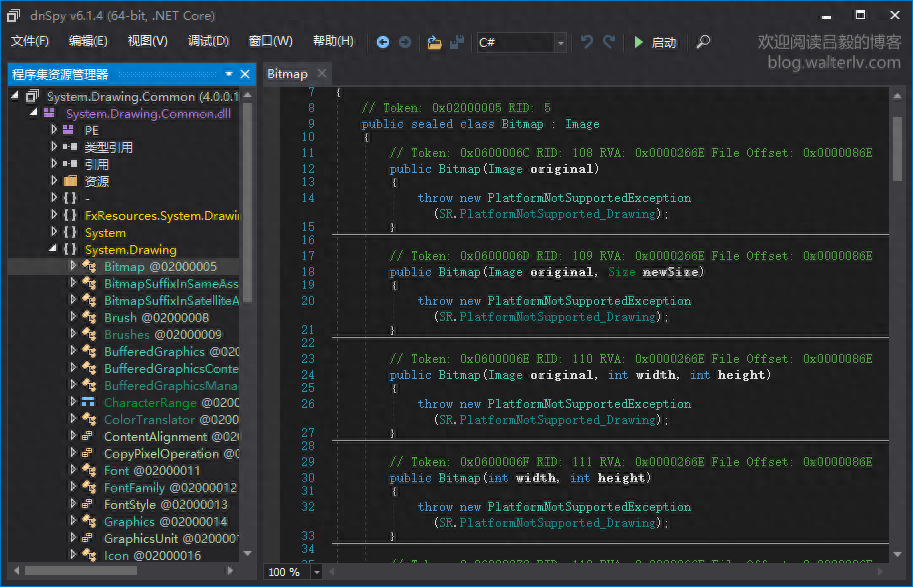Image resolution: width=913 pixels, height=587 pixels.
Task: Expand the 资源 folder node
Action: [54, 181]
